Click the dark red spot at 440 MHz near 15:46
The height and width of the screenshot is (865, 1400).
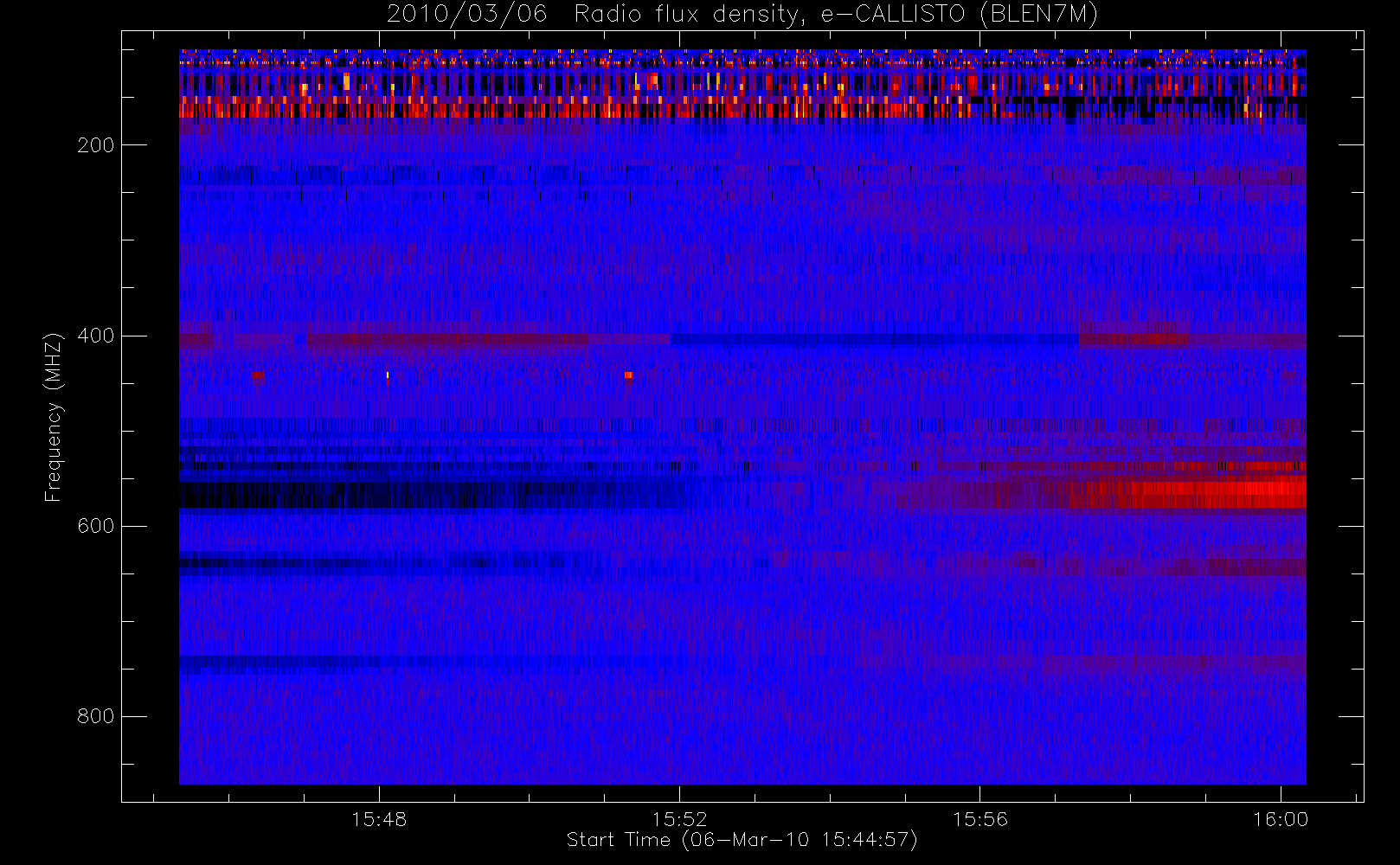point(258,375)
